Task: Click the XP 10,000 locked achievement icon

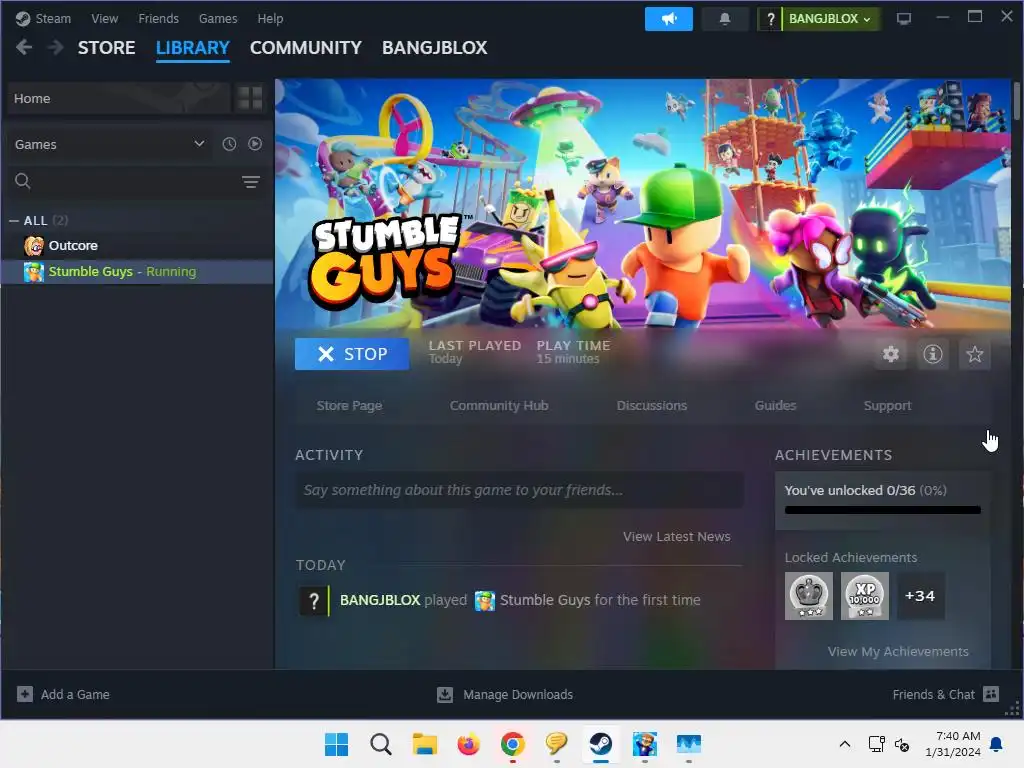Action: tap(865, 596)
